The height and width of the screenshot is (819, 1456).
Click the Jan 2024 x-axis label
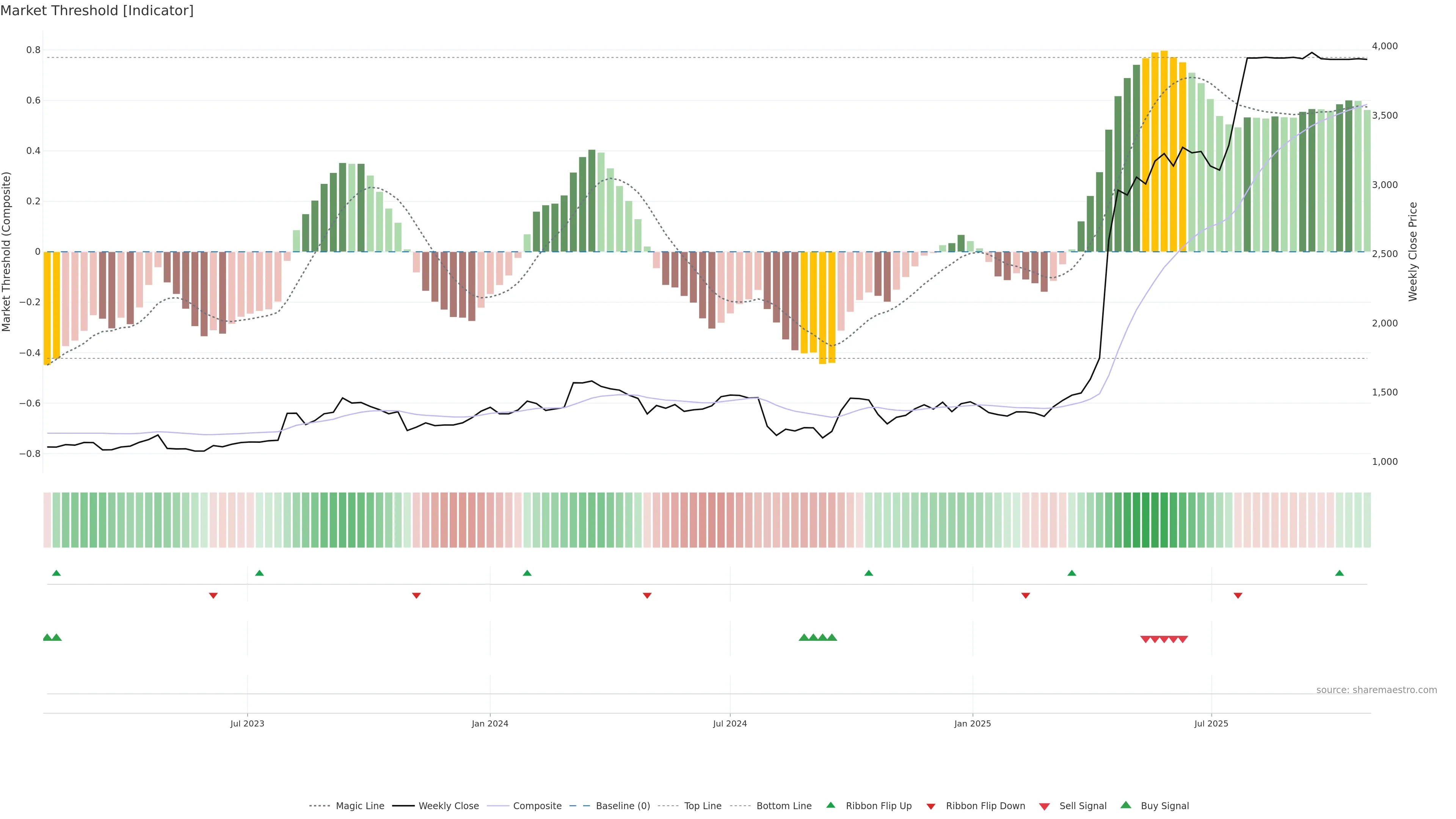(490, 724)
